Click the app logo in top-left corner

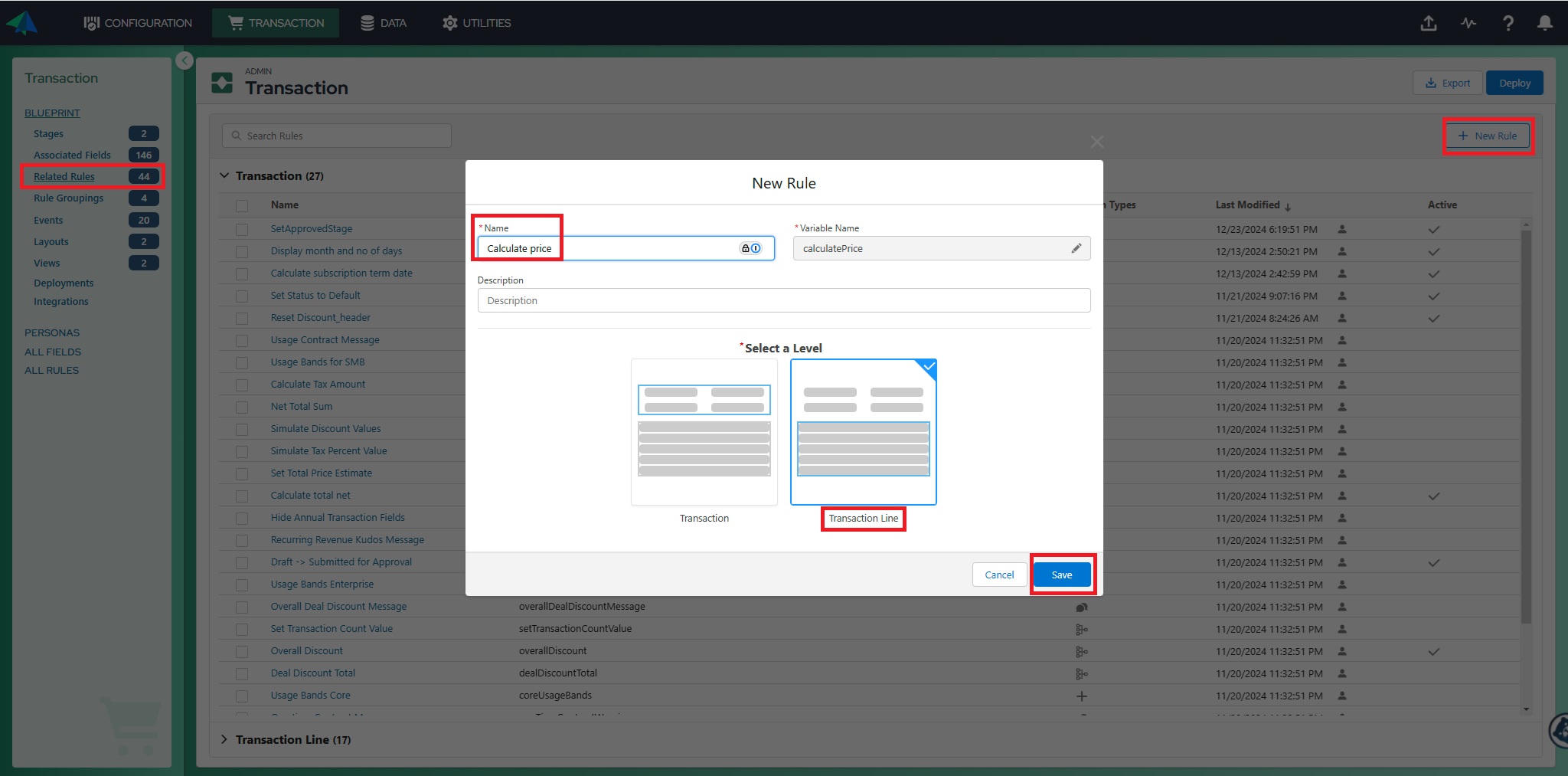(x=21, y=23)
